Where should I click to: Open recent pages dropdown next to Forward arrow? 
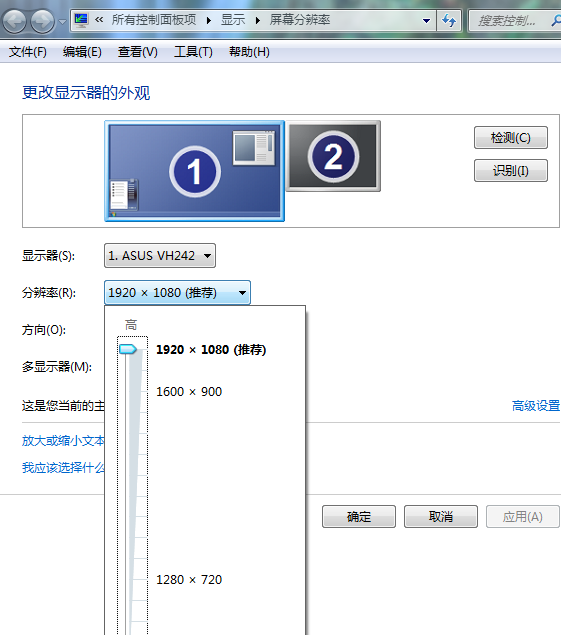coord(62,21)
